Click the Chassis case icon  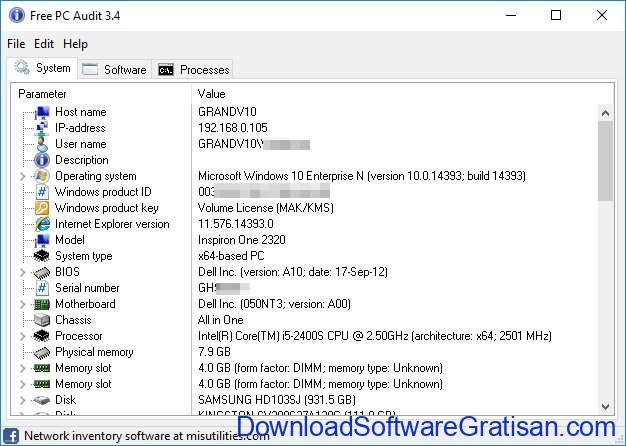[x=42, y=320]
